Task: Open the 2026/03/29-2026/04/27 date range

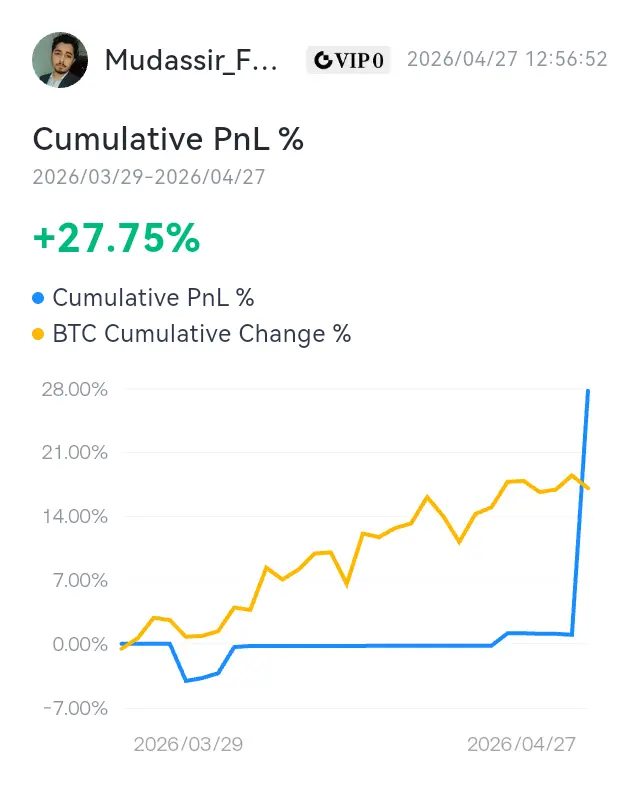Action: pyautogui.click(x=149, y=177)
